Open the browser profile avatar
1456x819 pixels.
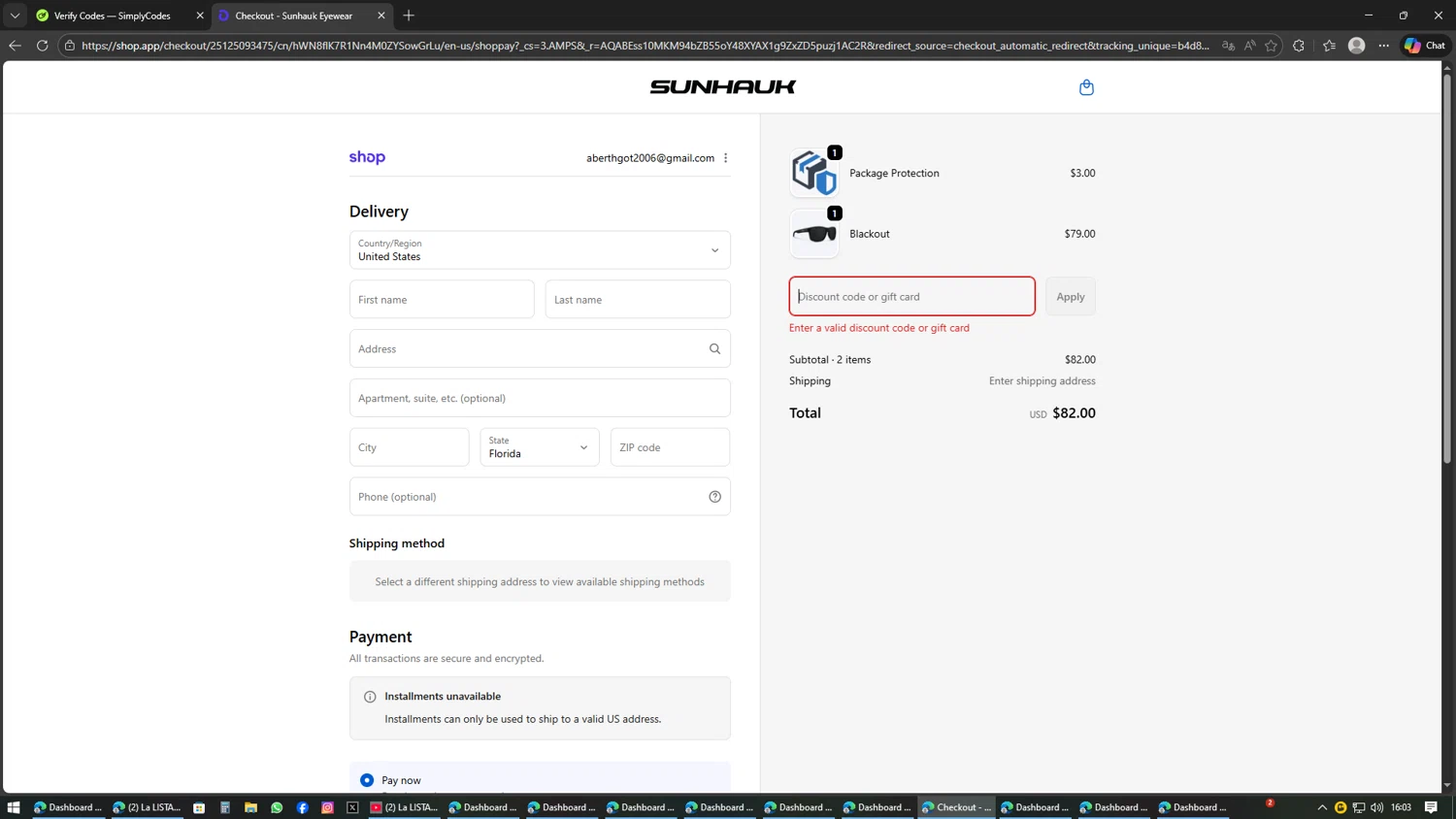[x=1357, y=46]
